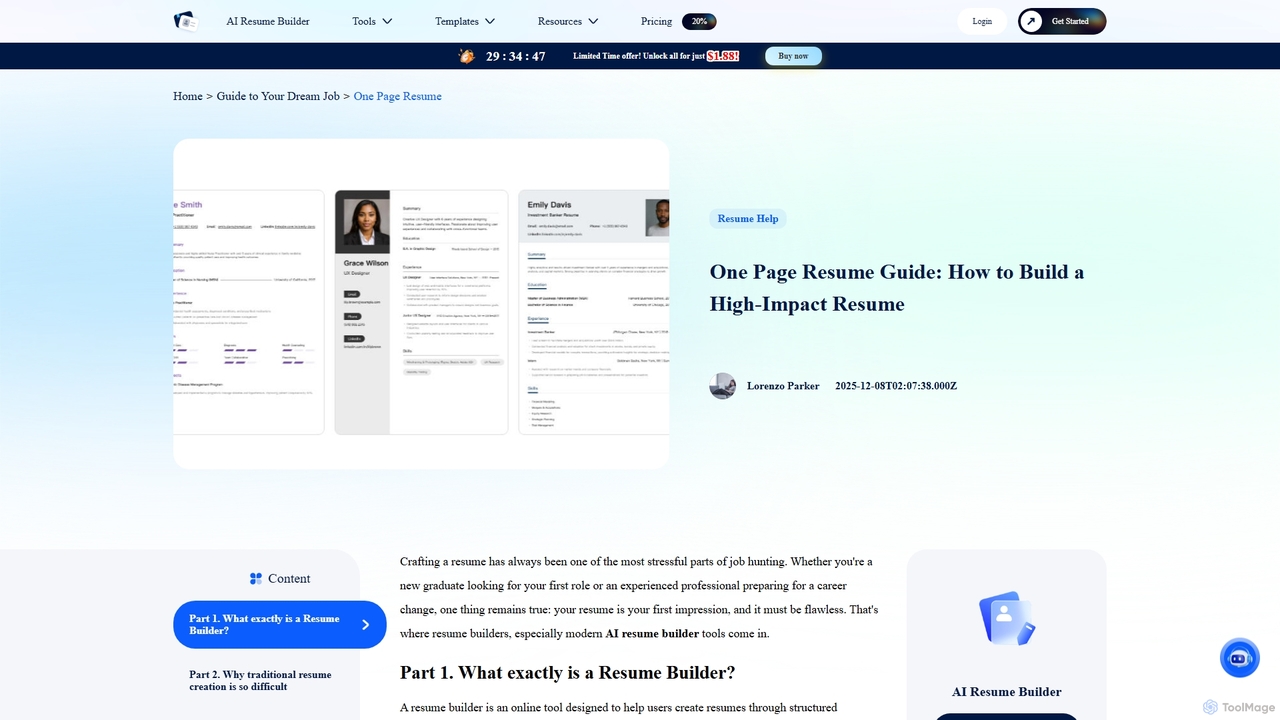
Task: Click the Buy now button in promo banner
Action: 793,56
